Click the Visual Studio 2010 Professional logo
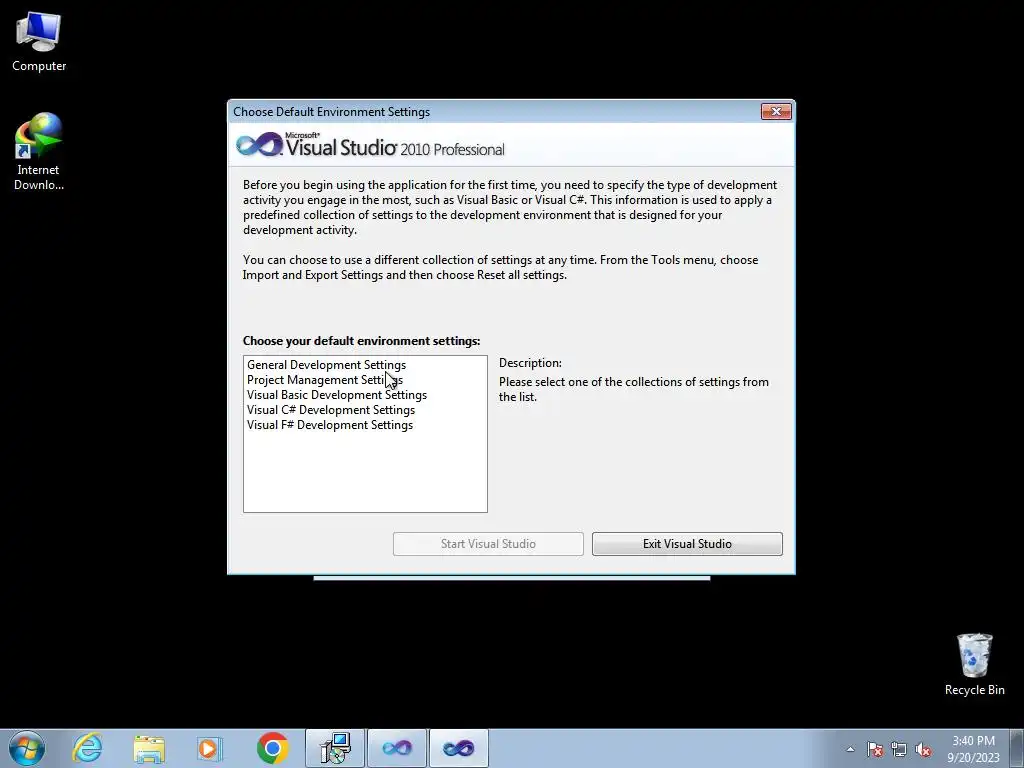The width and height of the screenshot is (1024, 768). tap(370, 146)
